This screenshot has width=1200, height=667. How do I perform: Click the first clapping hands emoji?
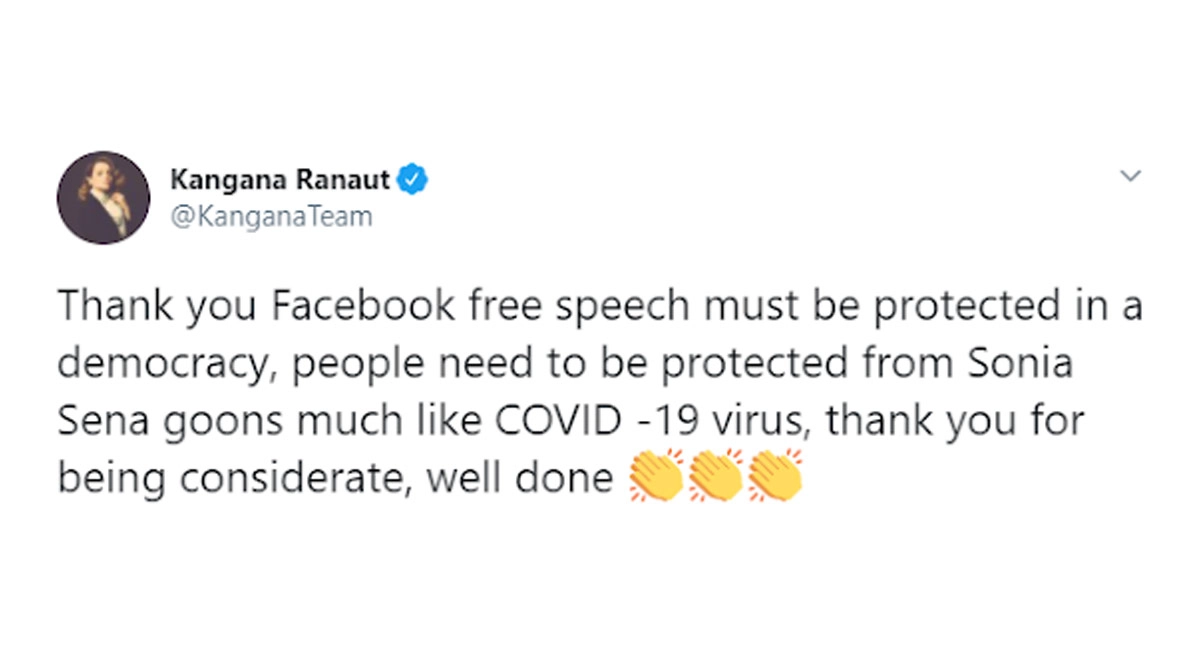tap(656, 478)
